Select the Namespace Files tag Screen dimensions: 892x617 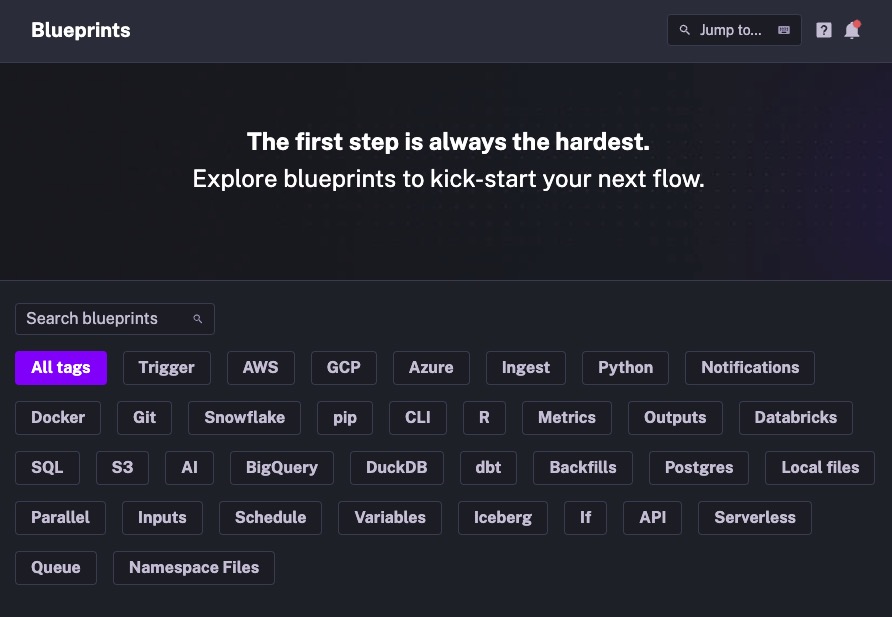click(x=194, y=568)
